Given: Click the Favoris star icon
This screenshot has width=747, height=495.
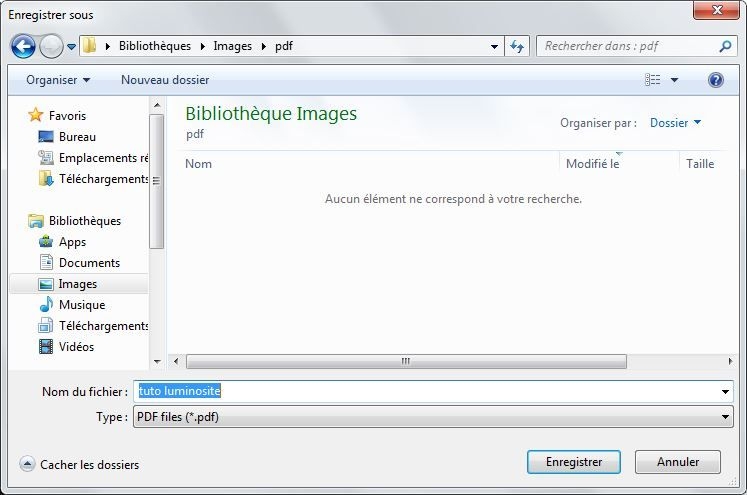Looking at the screenshot, I should click(x=36, y=115).
